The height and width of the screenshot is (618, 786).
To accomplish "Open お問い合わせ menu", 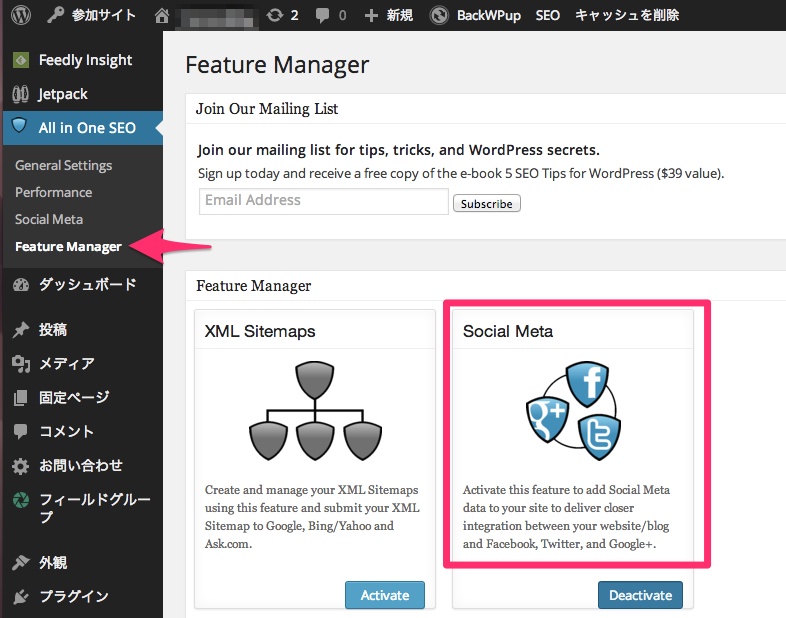I will click(81, 466).
